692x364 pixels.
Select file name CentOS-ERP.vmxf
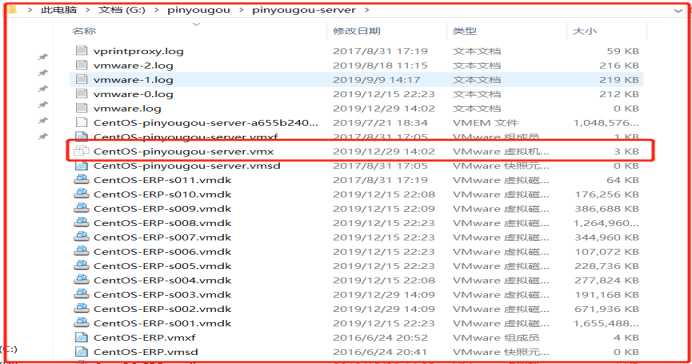(x=144, y=338)
